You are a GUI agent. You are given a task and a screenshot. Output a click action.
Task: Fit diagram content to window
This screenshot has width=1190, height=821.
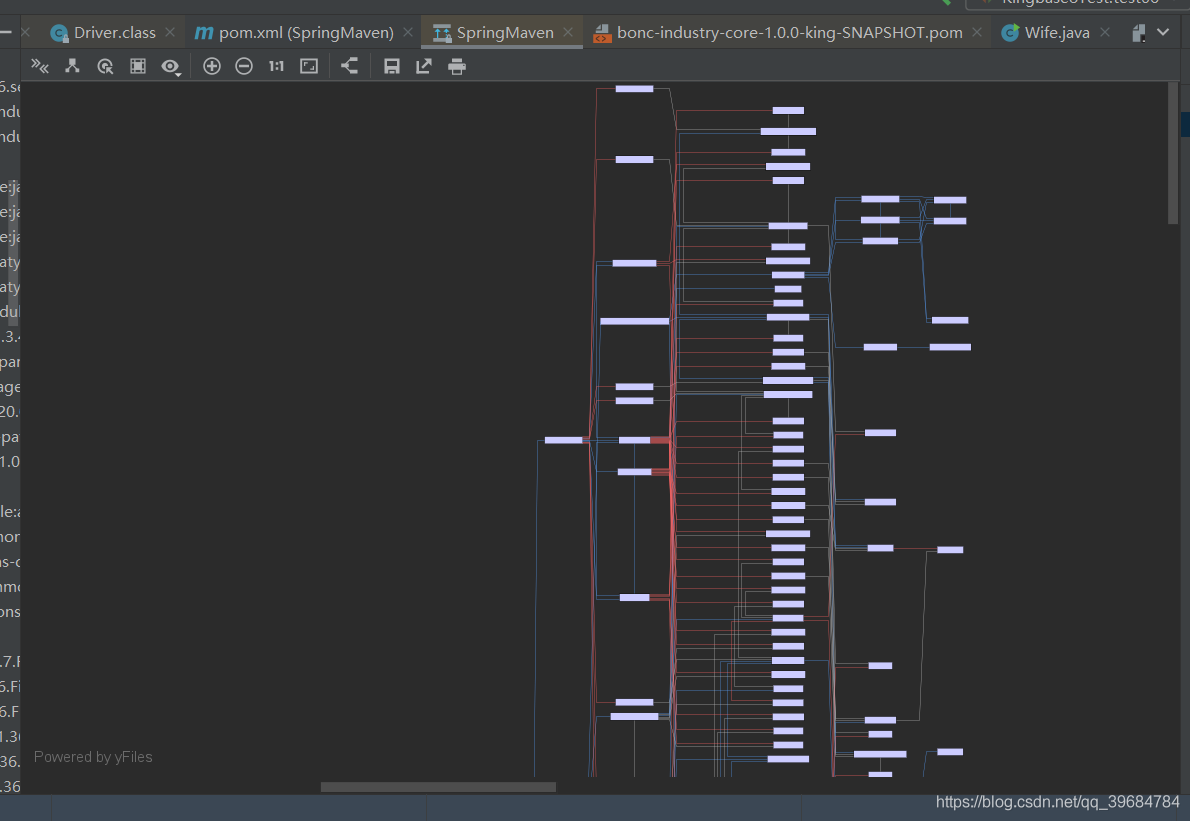pos(309,67)
